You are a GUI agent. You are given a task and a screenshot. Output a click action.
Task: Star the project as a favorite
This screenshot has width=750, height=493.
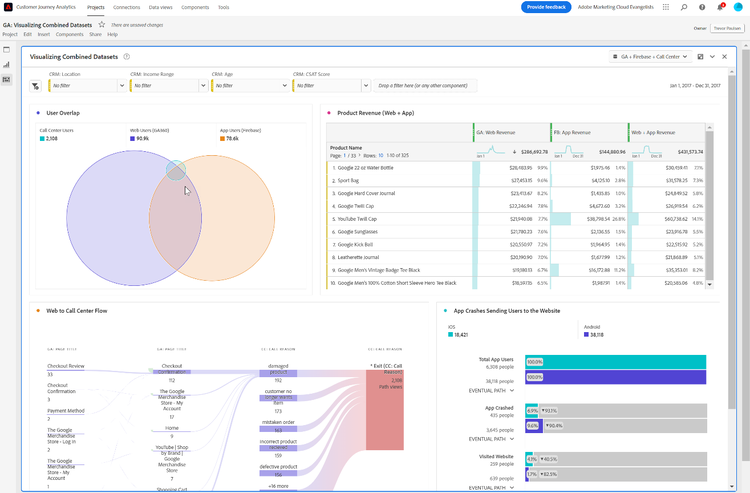102,24
